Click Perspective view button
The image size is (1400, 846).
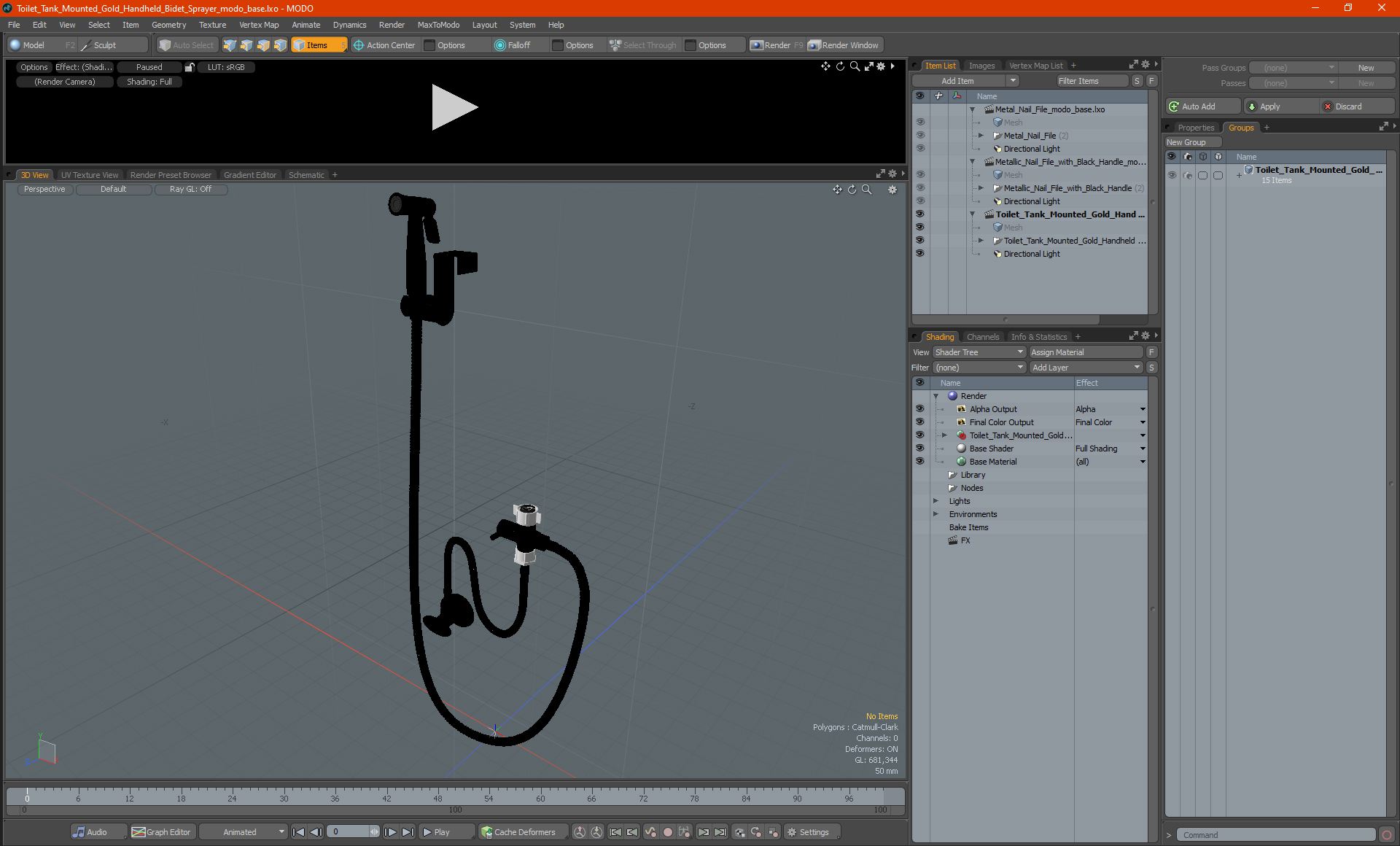(x=44, y=189)
